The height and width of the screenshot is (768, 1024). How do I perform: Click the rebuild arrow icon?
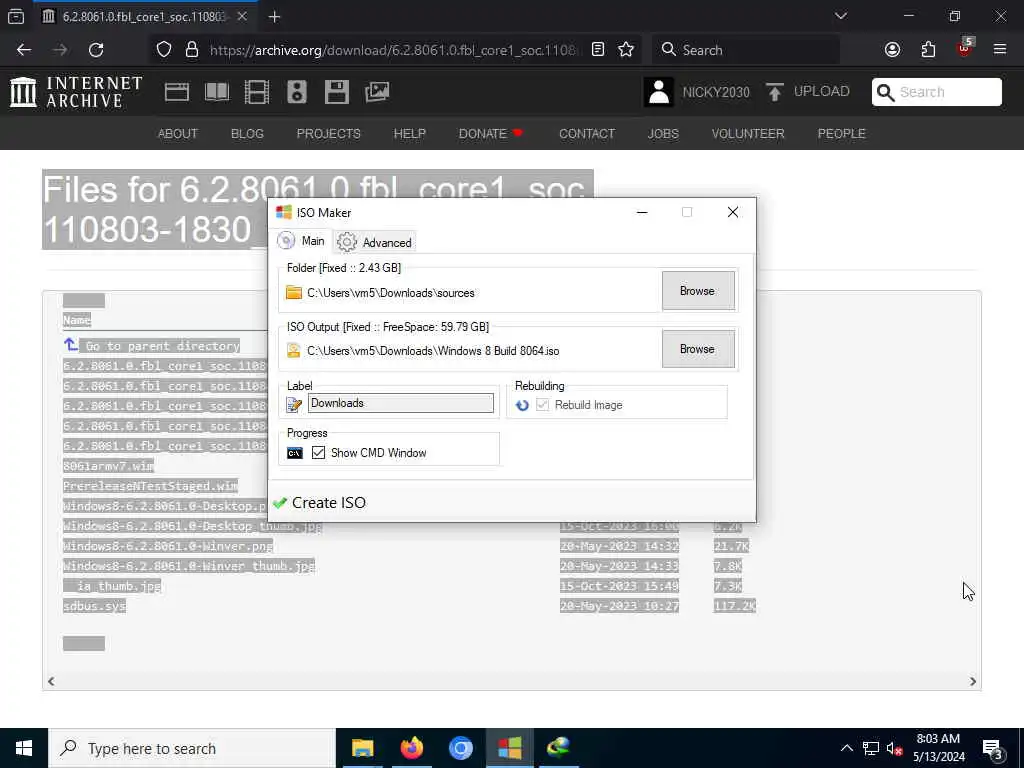pos(522,405)
